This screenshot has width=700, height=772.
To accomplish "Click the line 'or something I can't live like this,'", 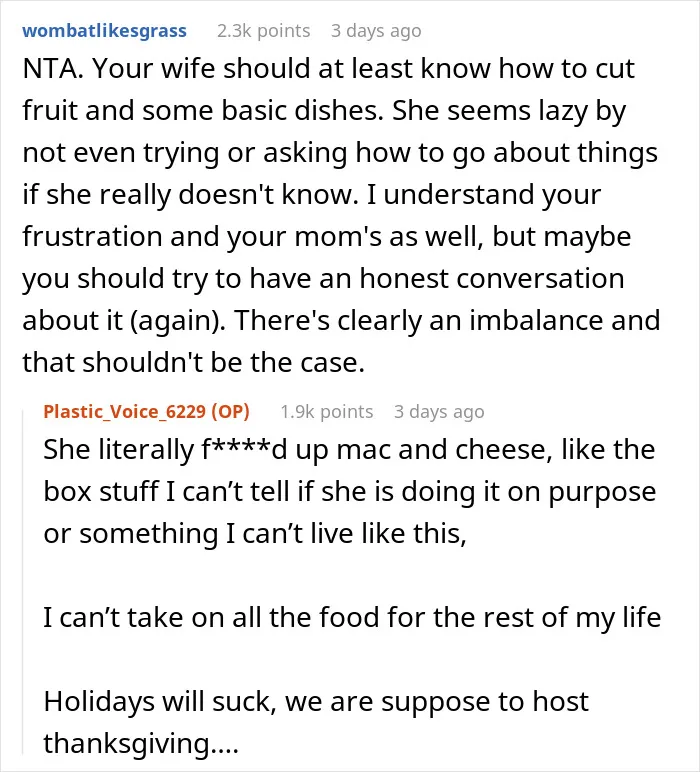I will click(255, 534).
